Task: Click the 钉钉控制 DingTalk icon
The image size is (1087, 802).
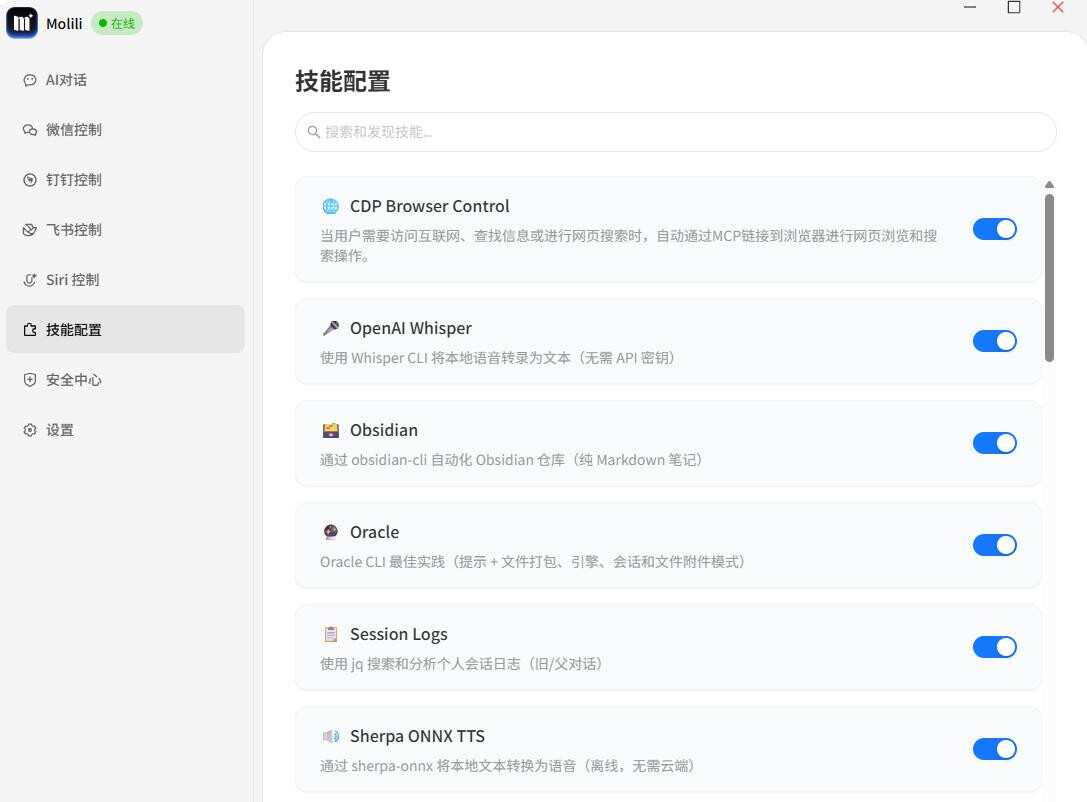Action: 30,180
